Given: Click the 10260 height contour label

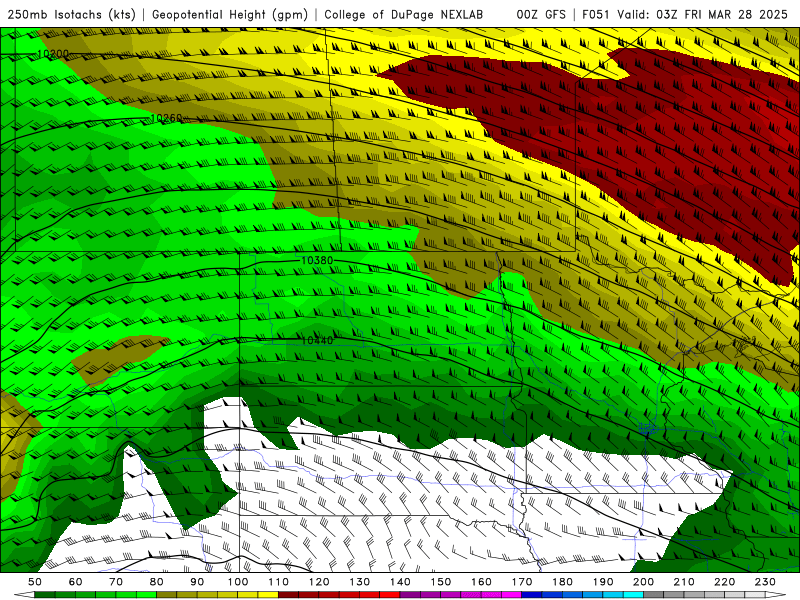Looking at the screenshot, I should point(167,118).
